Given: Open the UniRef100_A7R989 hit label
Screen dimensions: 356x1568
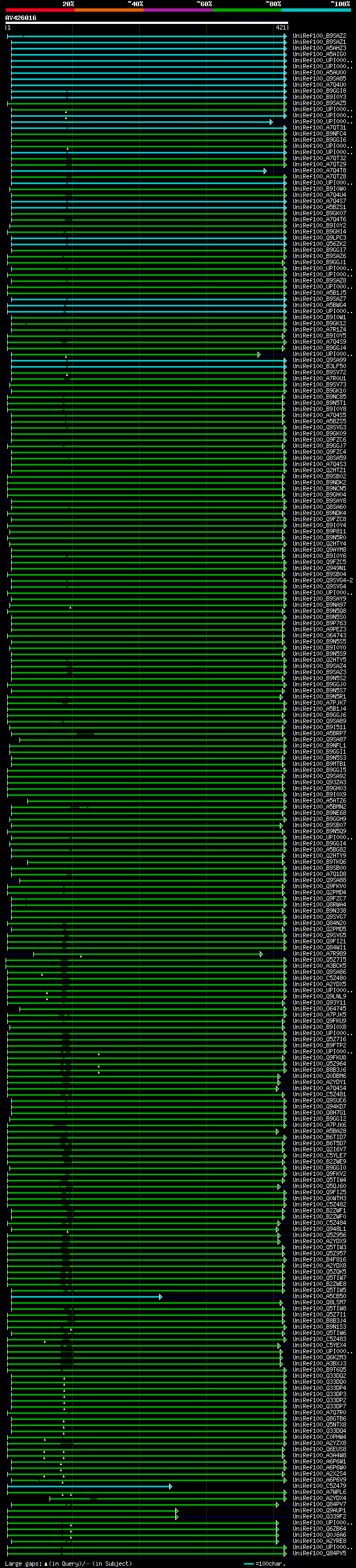Looking at the screenshot, I should 319,954.
